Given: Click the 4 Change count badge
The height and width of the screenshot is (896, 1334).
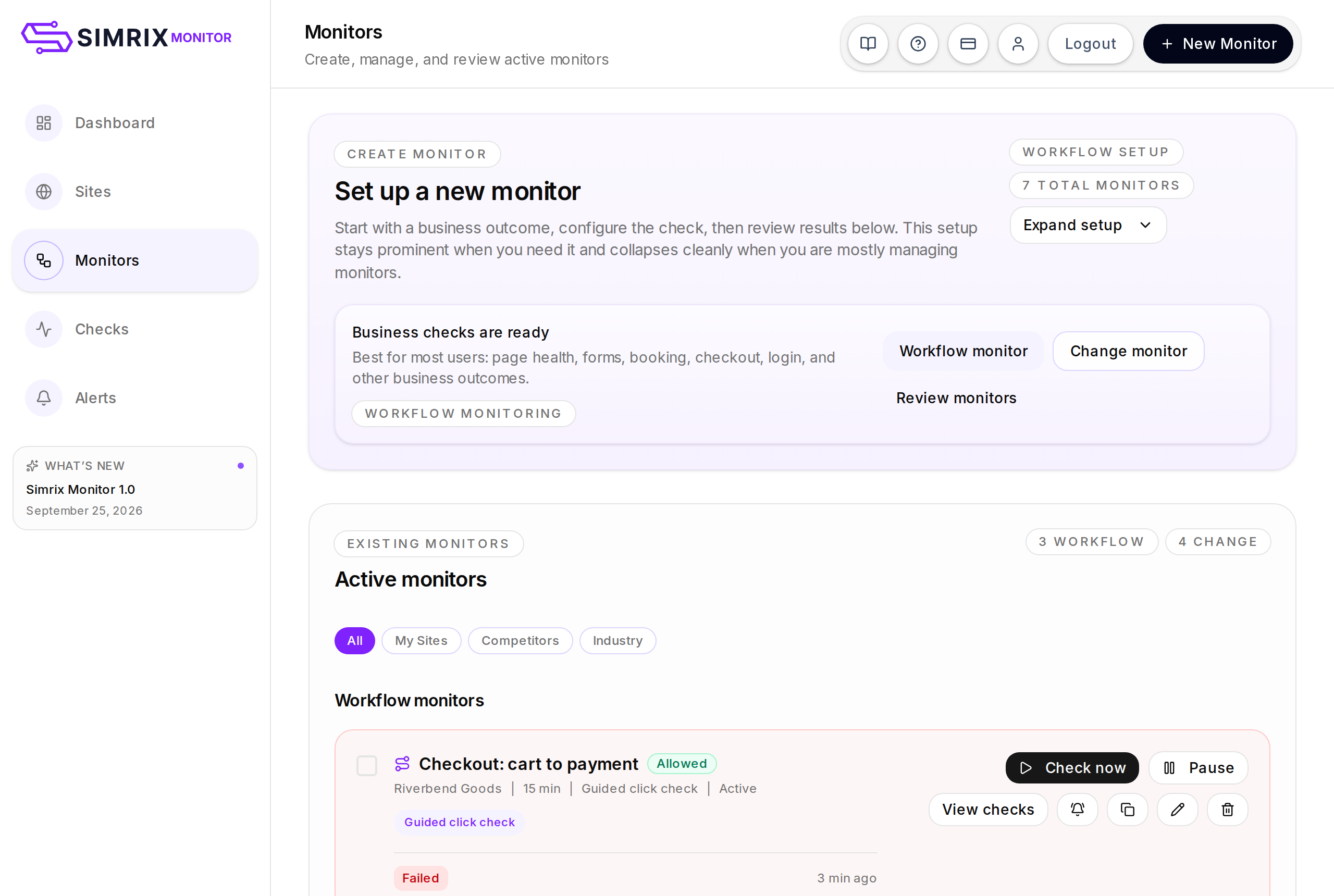Looking at the screenshot, I should [x=1218, y=542].
